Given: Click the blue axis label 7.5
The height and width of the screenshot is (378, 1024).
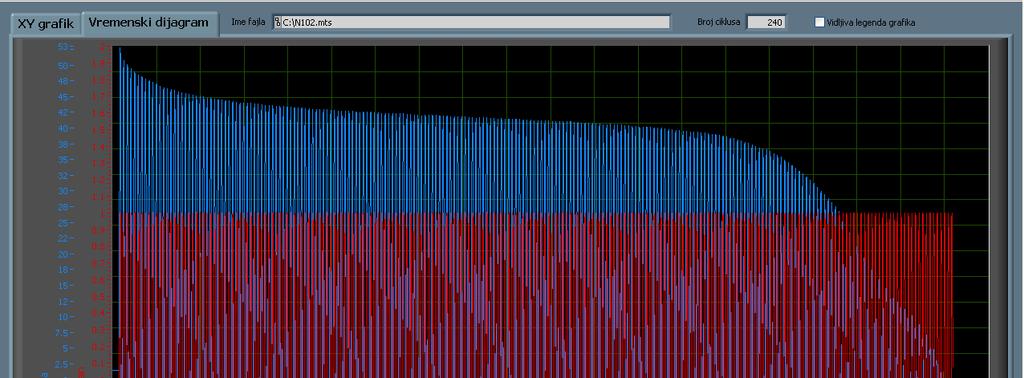Looking at the screenshot, I should click(x=61, y=332).
